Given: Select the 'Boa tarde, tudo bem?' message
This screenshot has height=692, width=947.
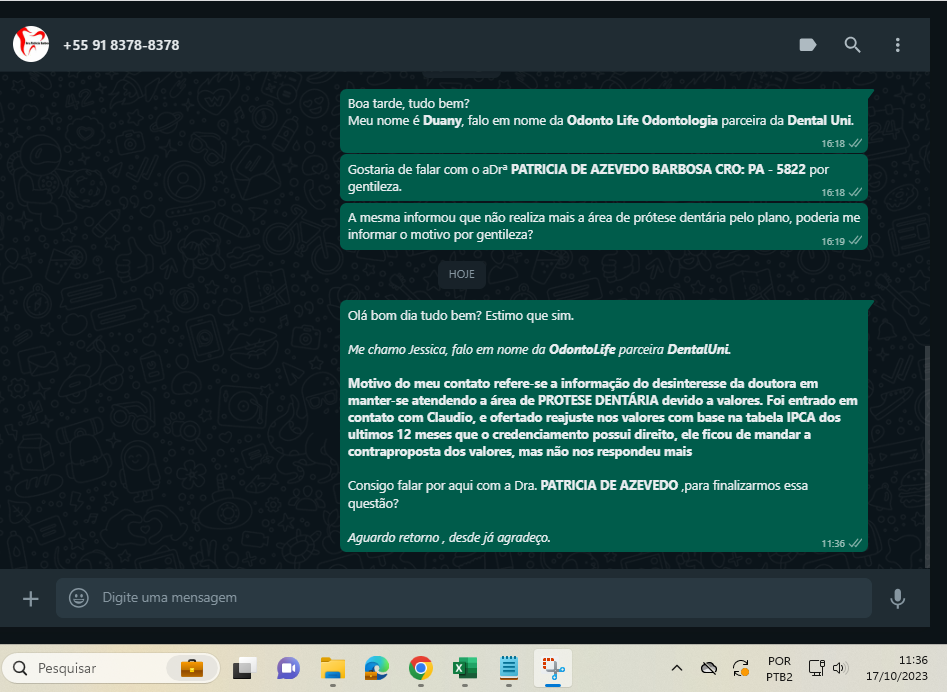Looking at the screenshot, I should click(604, 121).
